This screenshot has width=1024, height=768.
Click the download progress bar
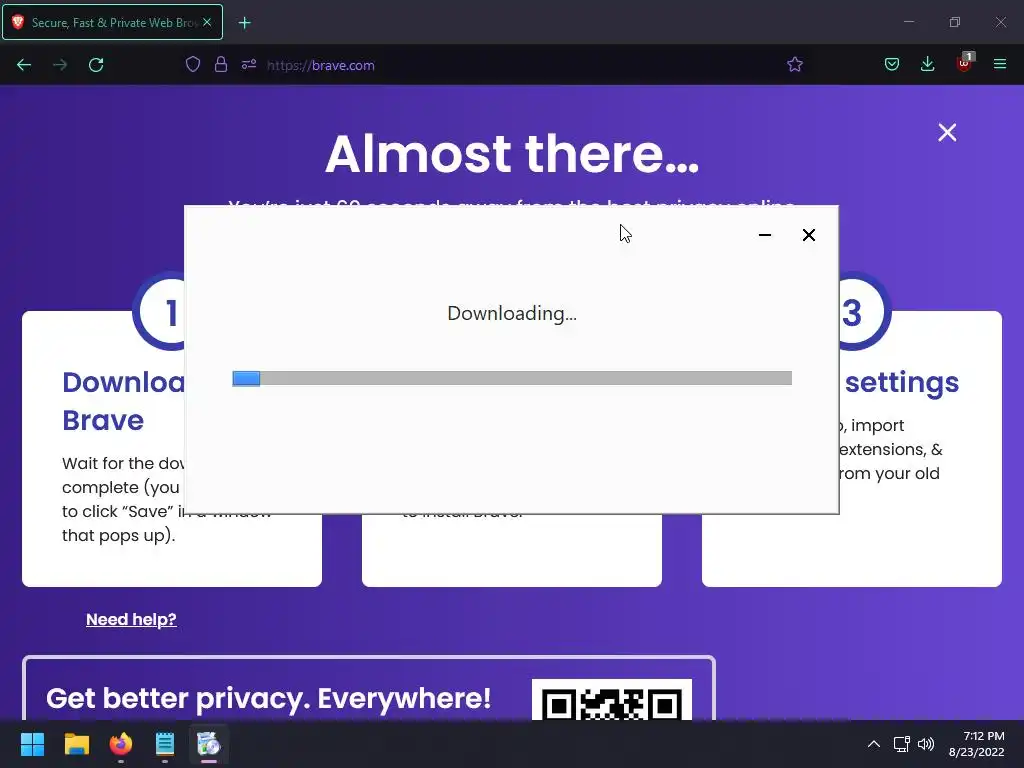512,378
